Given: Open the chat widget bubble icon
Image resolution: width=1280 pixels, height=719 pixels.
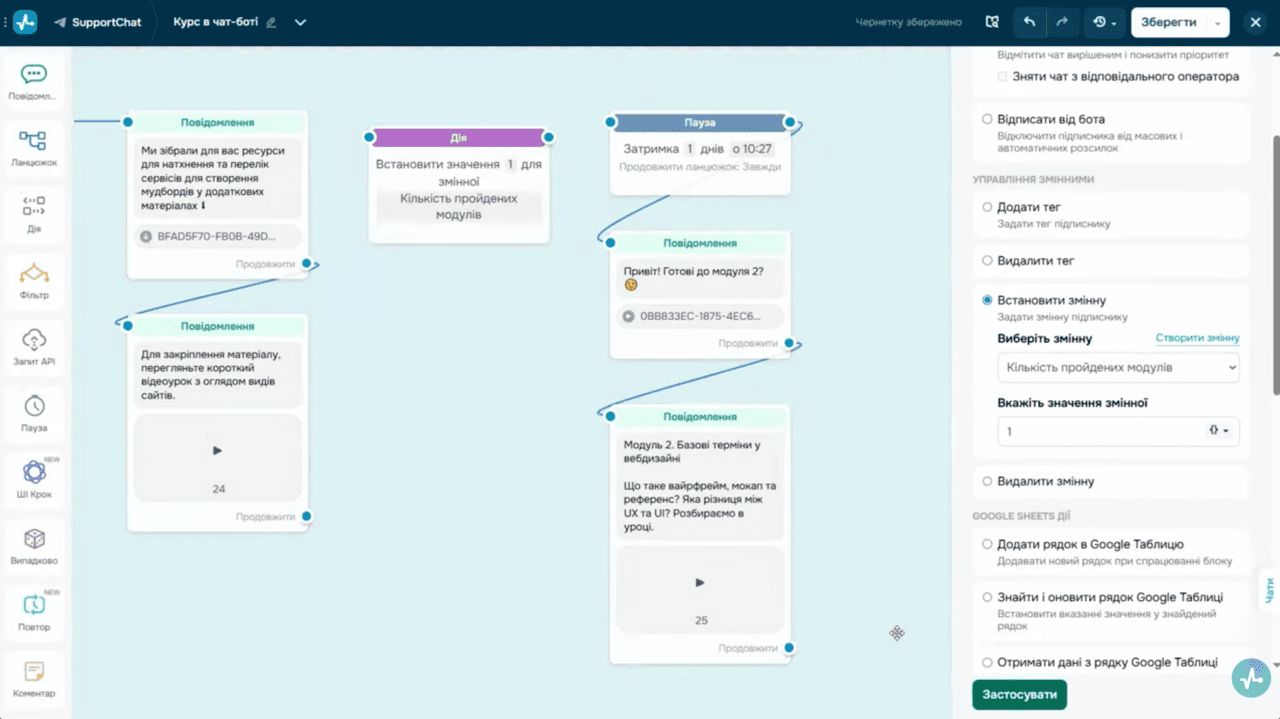Looking at the screenshot, I should point(1251,678).
